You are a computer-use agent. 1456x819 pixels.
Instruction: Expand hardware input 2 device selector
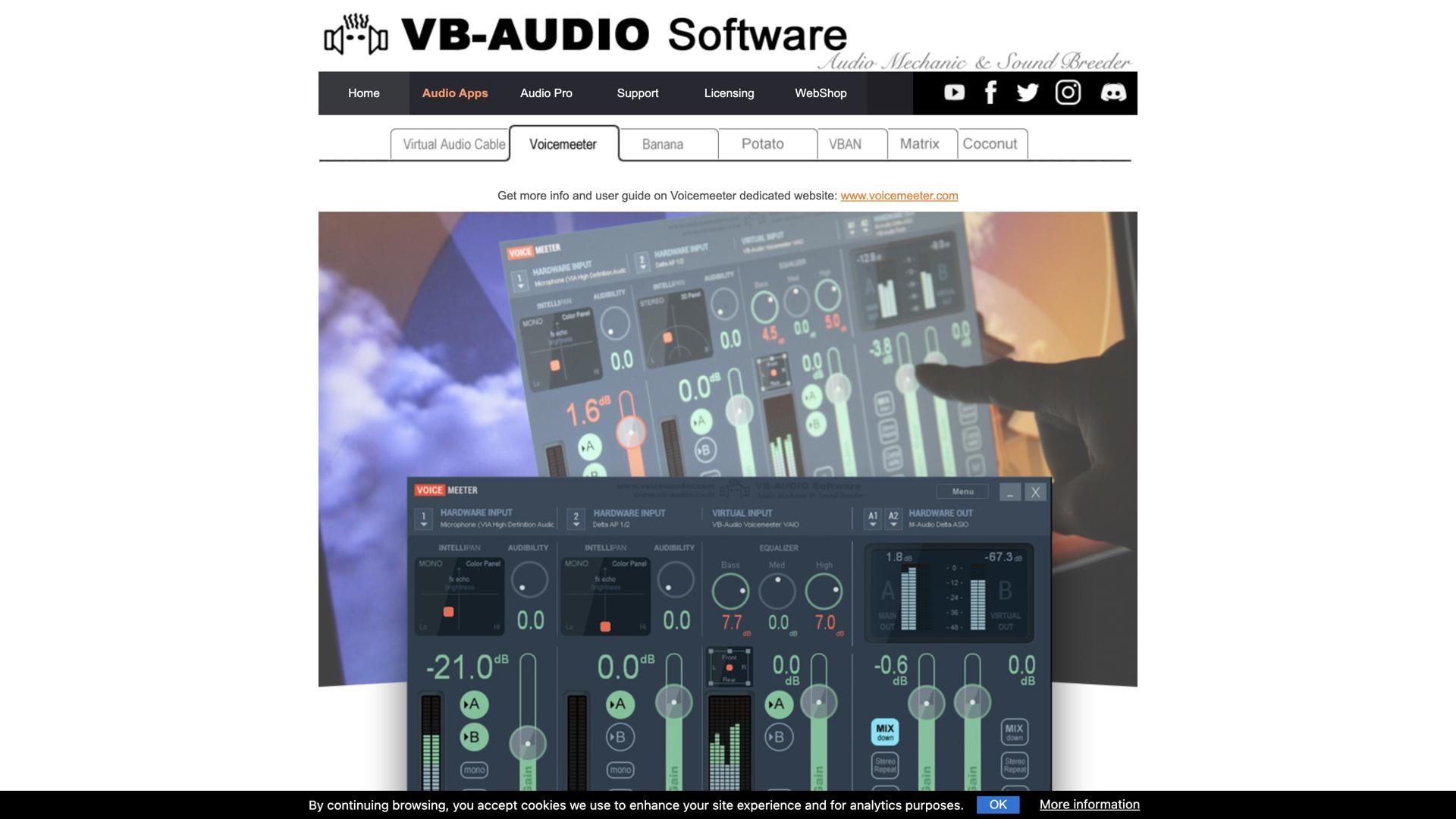576,519
